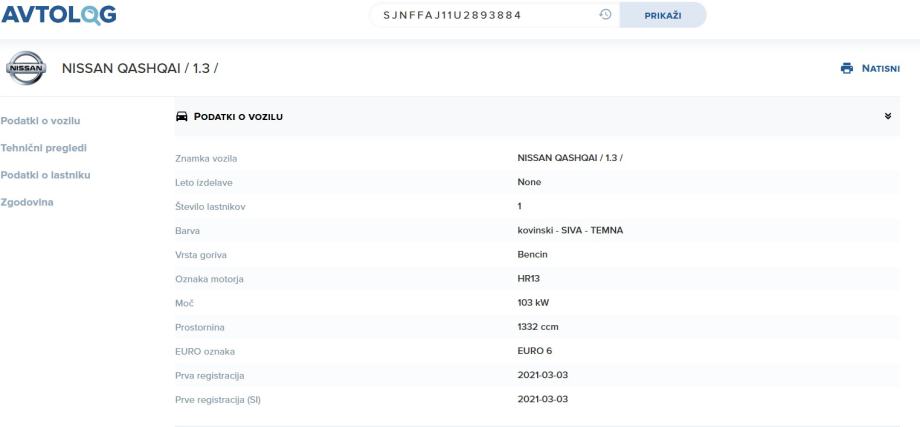Select the displacement value 1332 ccm
Viewport: 920px width, 427px height.
pyautogui.click(x=538, y=327)
